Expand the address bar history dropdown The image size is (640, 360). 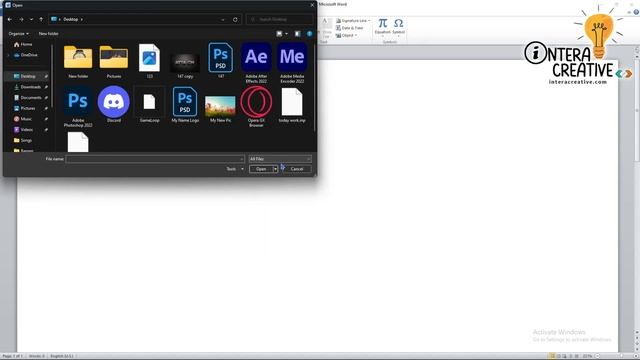(223, 19)
